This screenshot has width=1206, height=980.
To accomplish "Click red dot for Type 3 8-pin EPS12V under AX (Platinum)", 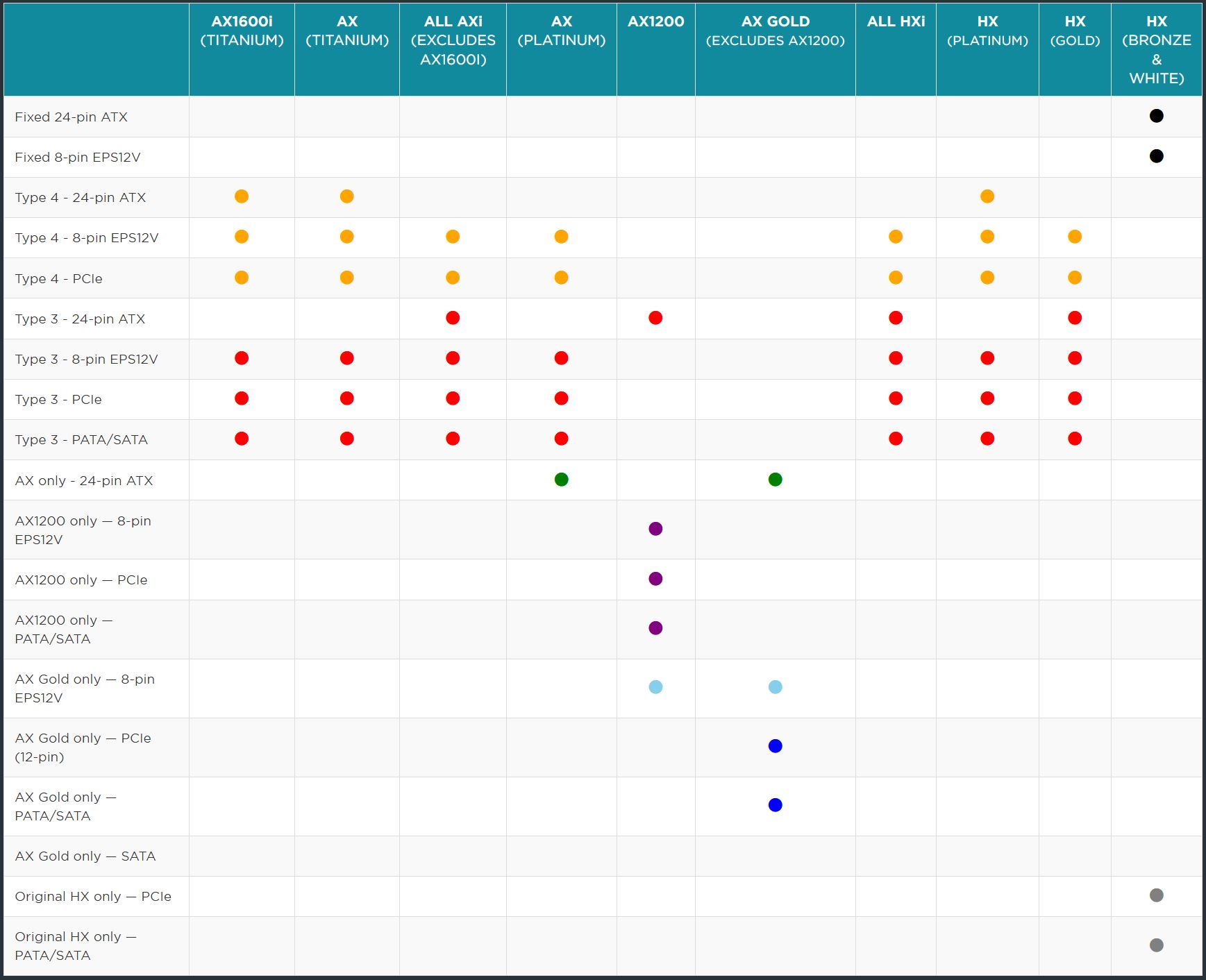I will pyautogui.click(x=562, y=358).
